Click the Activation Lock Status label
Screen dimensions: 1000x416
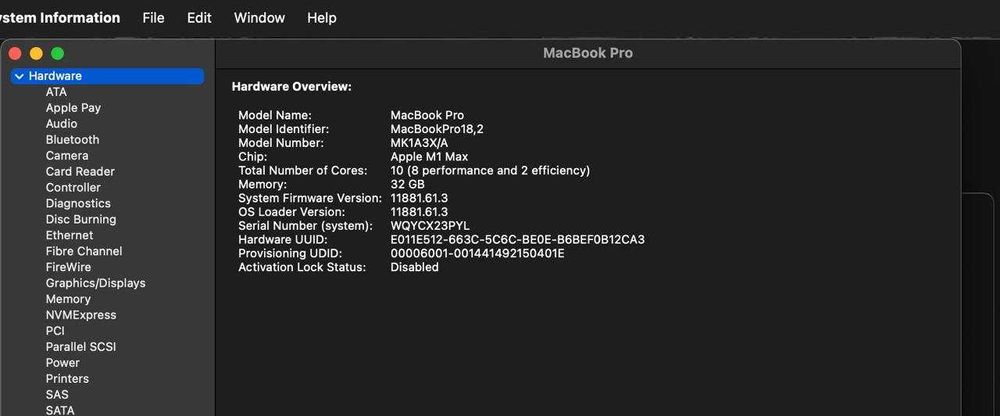(302, 267)
